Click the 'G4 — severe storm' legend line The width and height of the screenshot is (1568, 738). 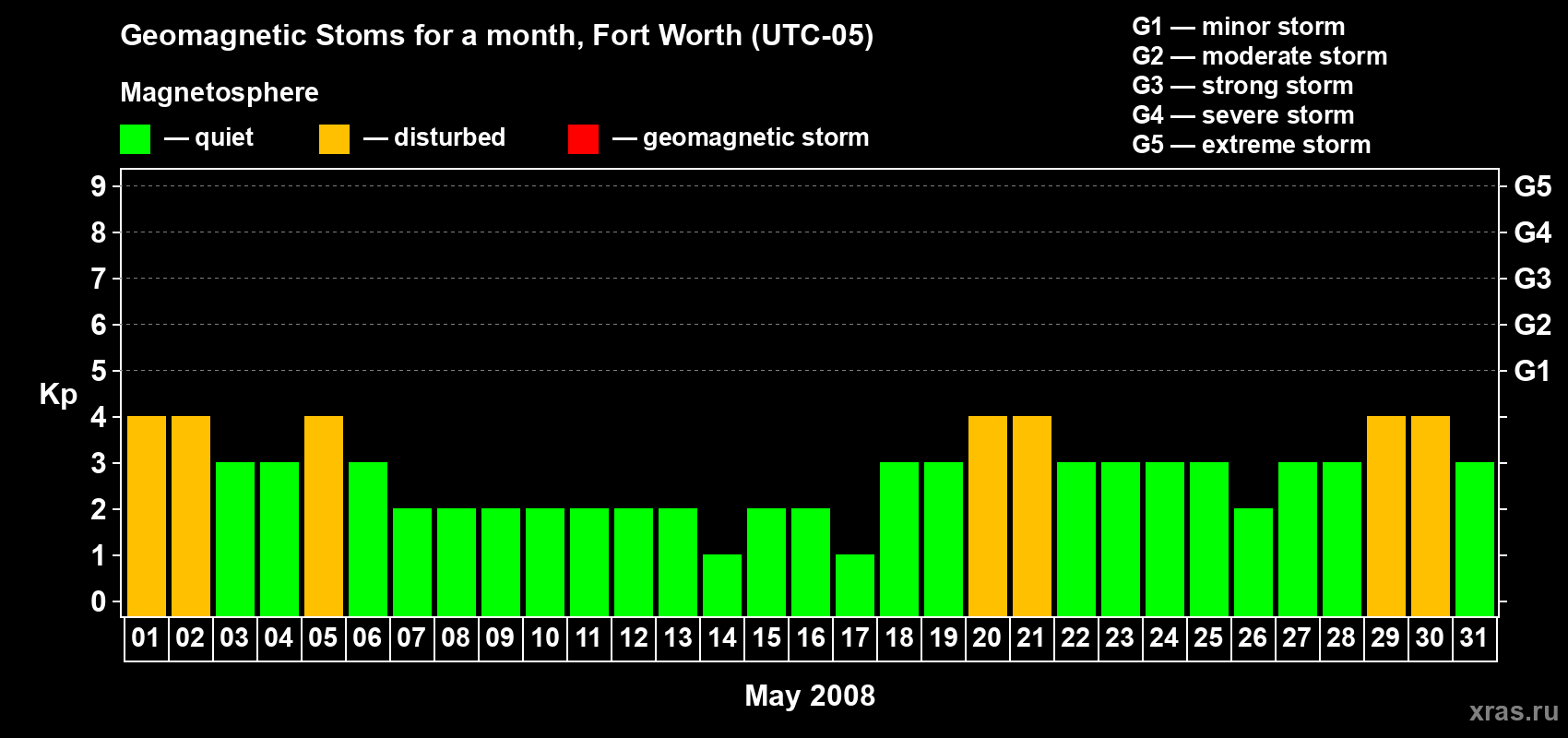(x=1243, y=115)
